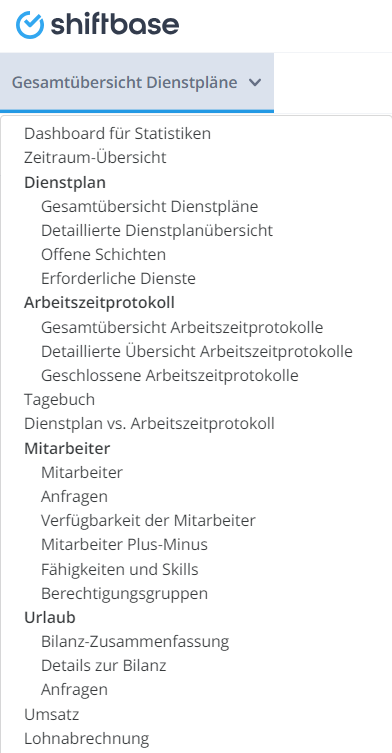This screenshot has width=392, height=753.
Task: Choose Gesamtübersicht Dienstpläne under Dienstplan
Action: [x=149, y=206]
